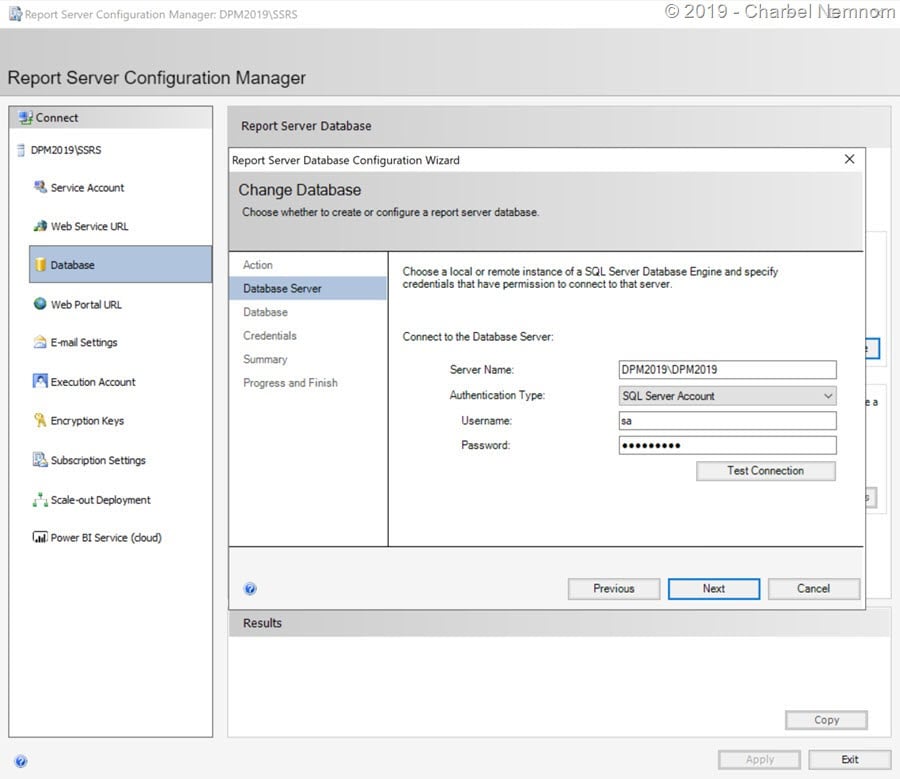900x779 pixels.
Task: Open the E-mail Settings page
Action: [x=84, y=342]
